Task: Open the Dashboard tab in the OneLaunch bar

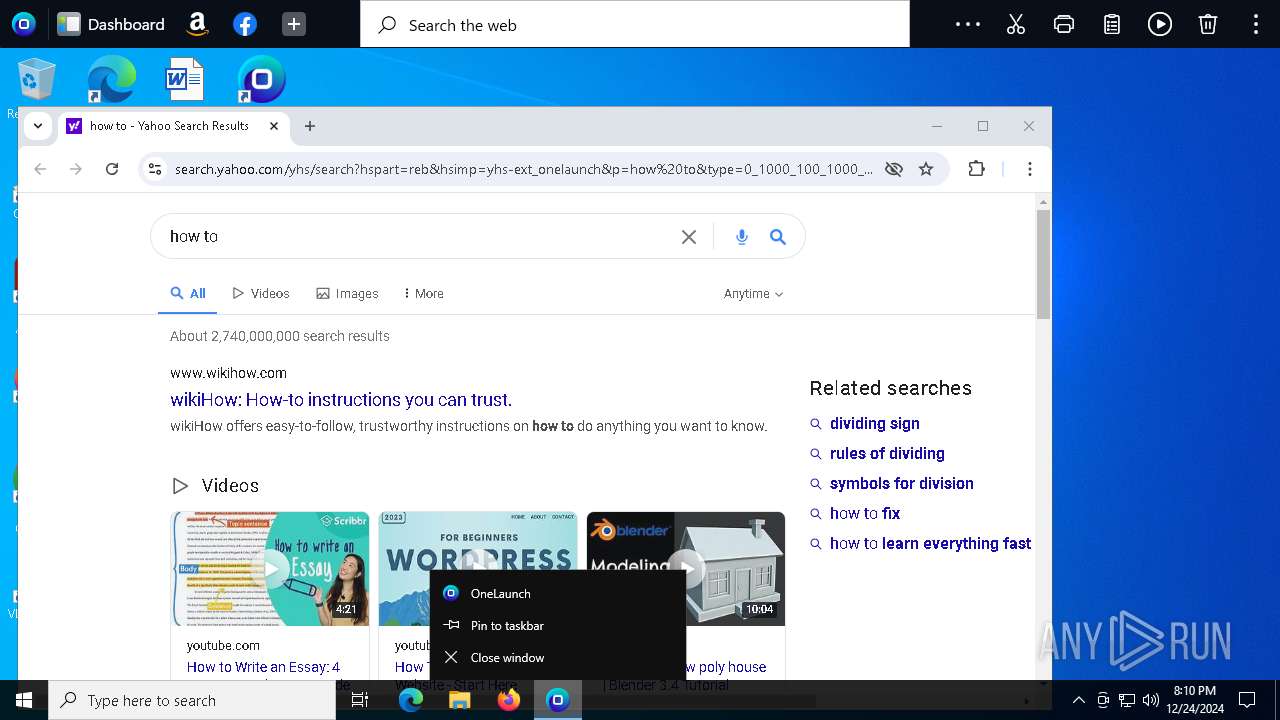Action: pos(111,24)
